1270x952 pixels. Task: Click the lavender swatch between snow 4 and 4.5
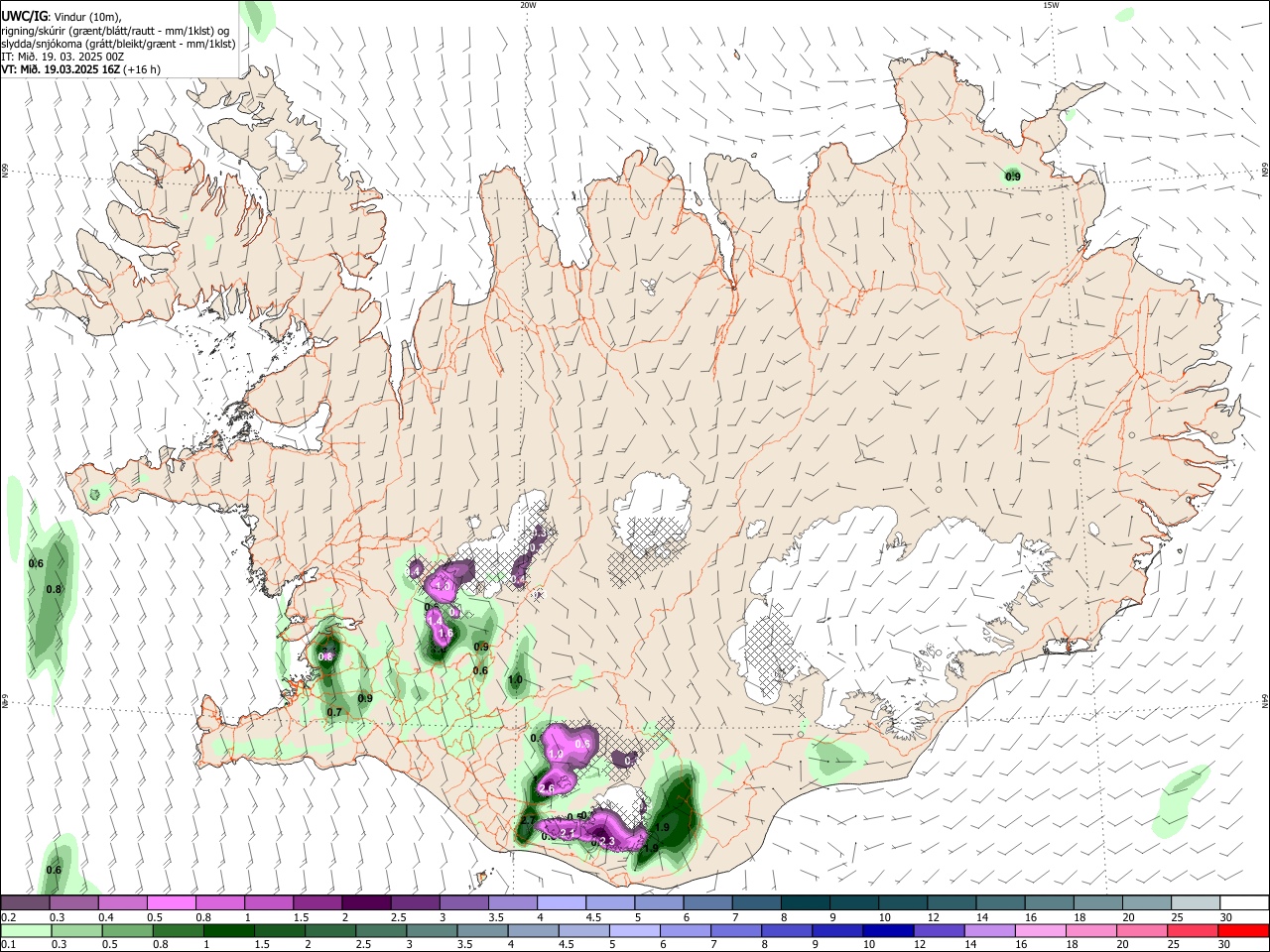(562, 902)
